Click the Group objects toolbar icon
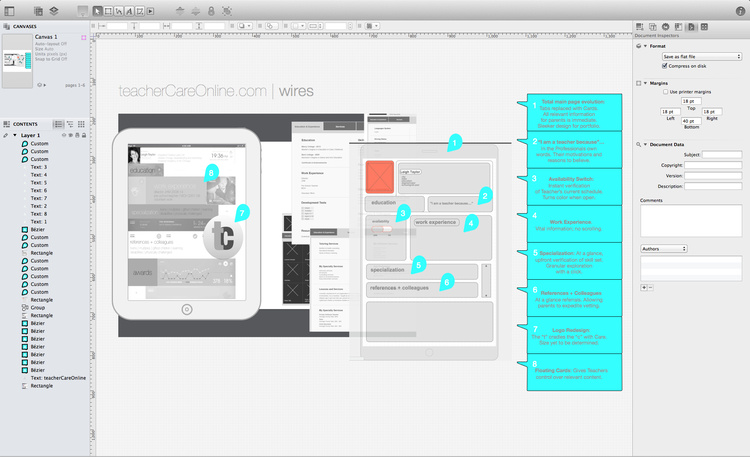This screenshot has height=457, width=750. (x=227, y=11)
